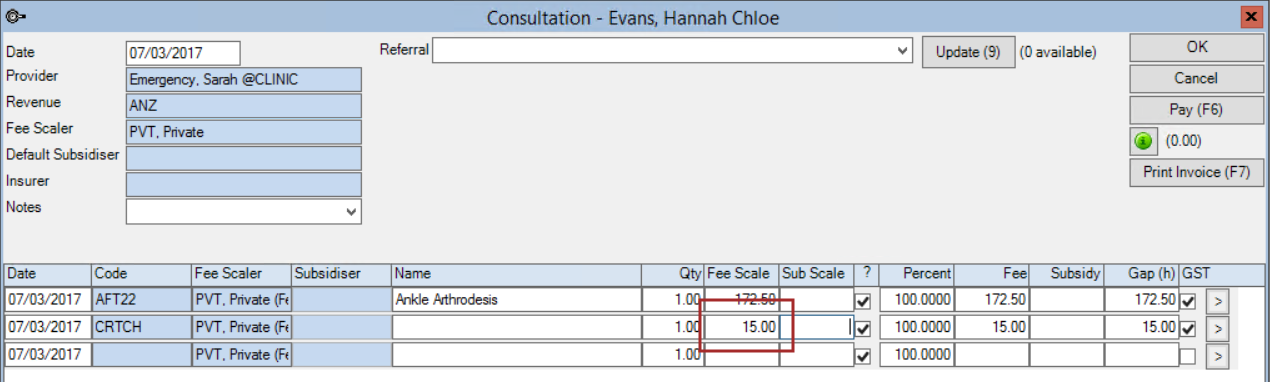The width and height of the screenshot is (1270, 382).
Task: Click Print Invoice (F7)
Action: pos(1196,172)
